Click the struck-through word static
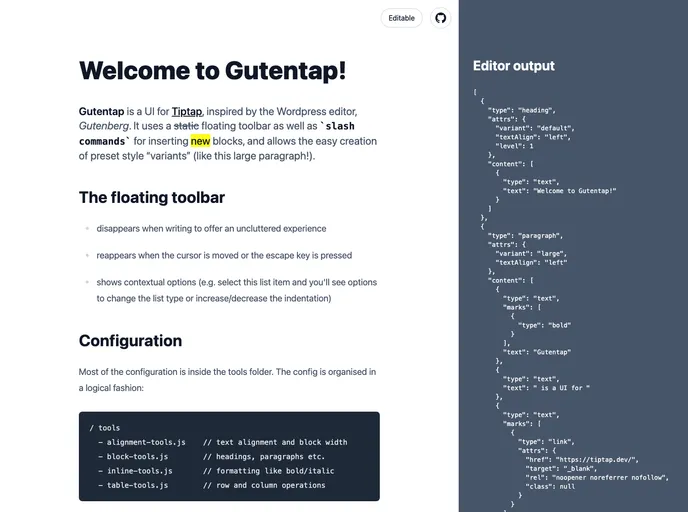 pos(186,126)
